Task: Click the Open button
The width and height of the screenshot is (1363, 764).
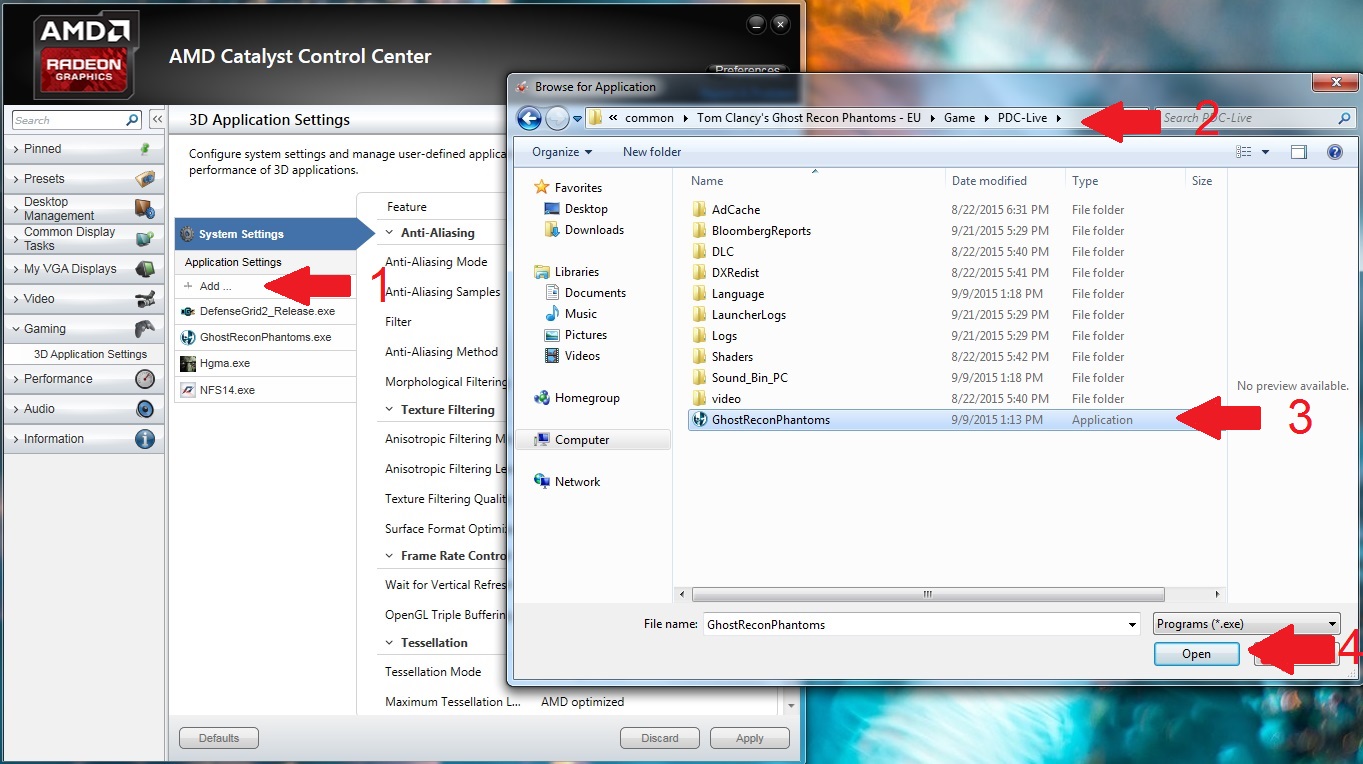Action: [x=1196, y=654]
